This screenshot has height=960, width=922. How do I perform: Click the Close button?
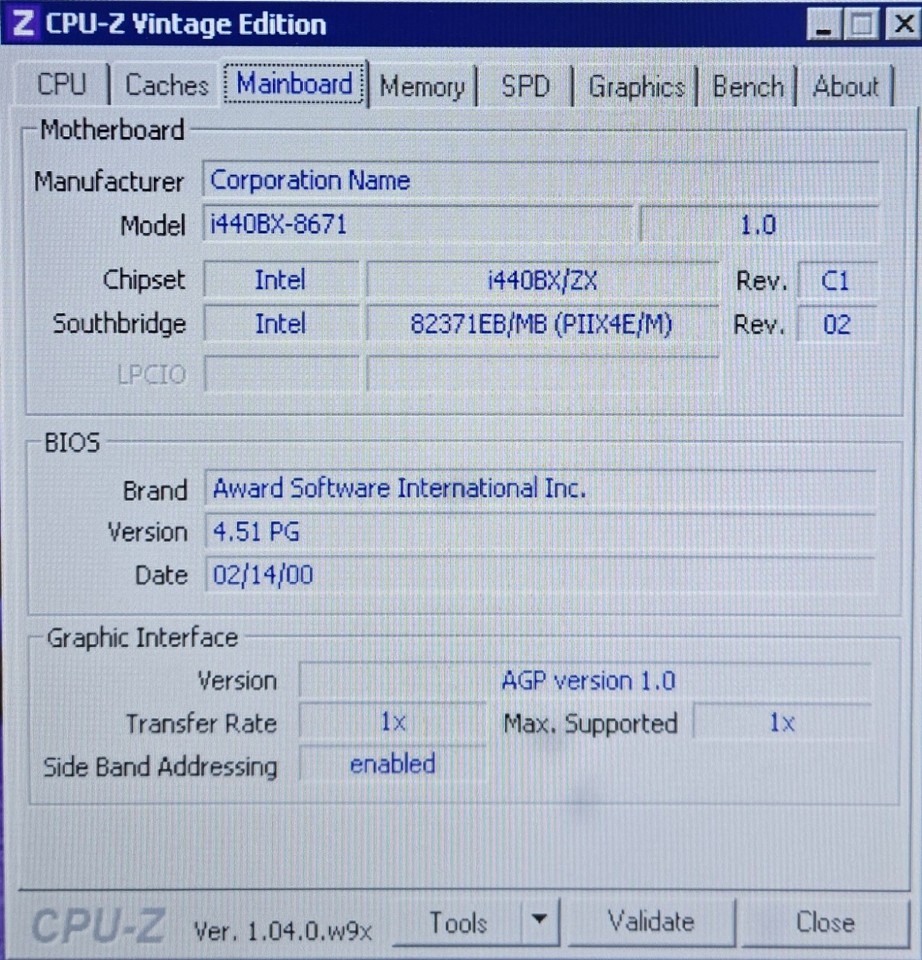pyautogui.click(x=826, y=922)
